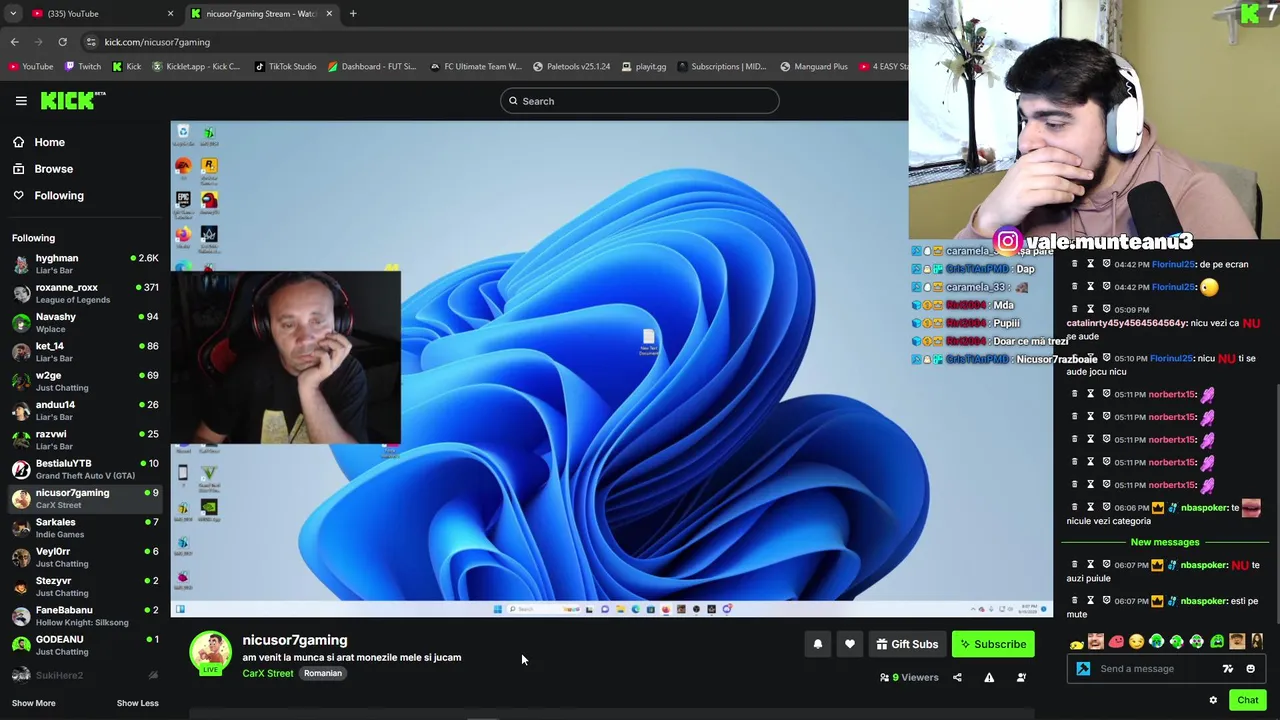
Task: Open ket_14 channel in sidebar
Action: tap(85, 352)
